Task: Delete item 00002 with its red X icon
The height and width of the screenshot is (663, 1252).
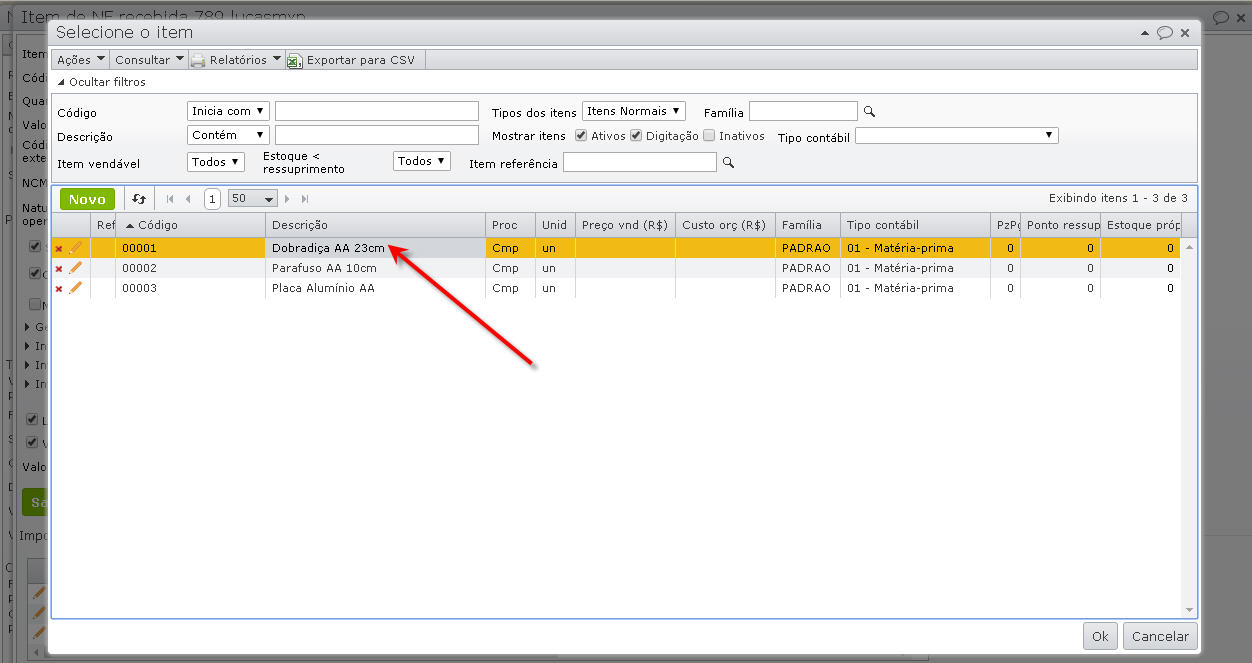Action: click(58, 269)
